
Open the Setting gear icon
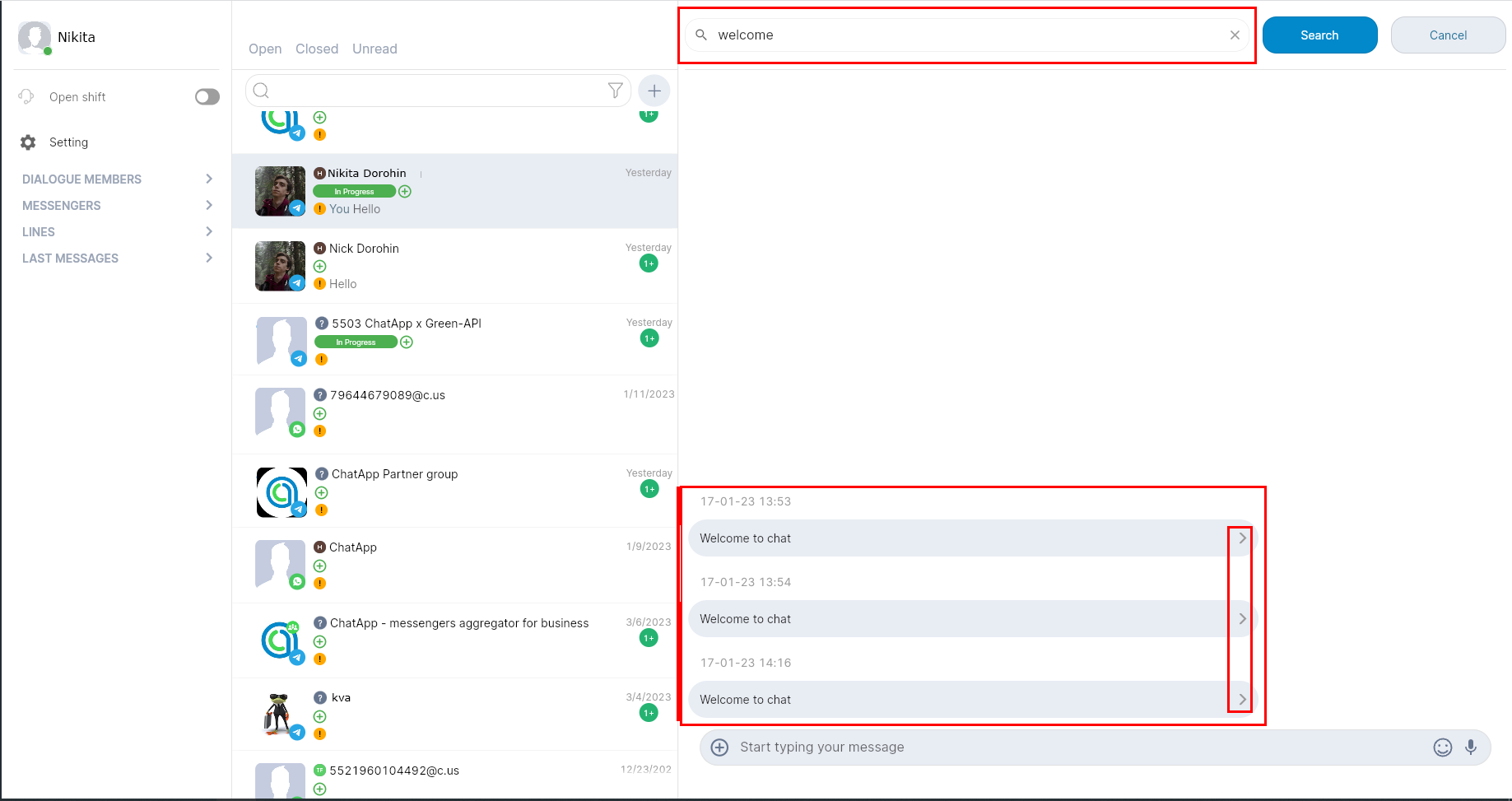coord(28,142)
